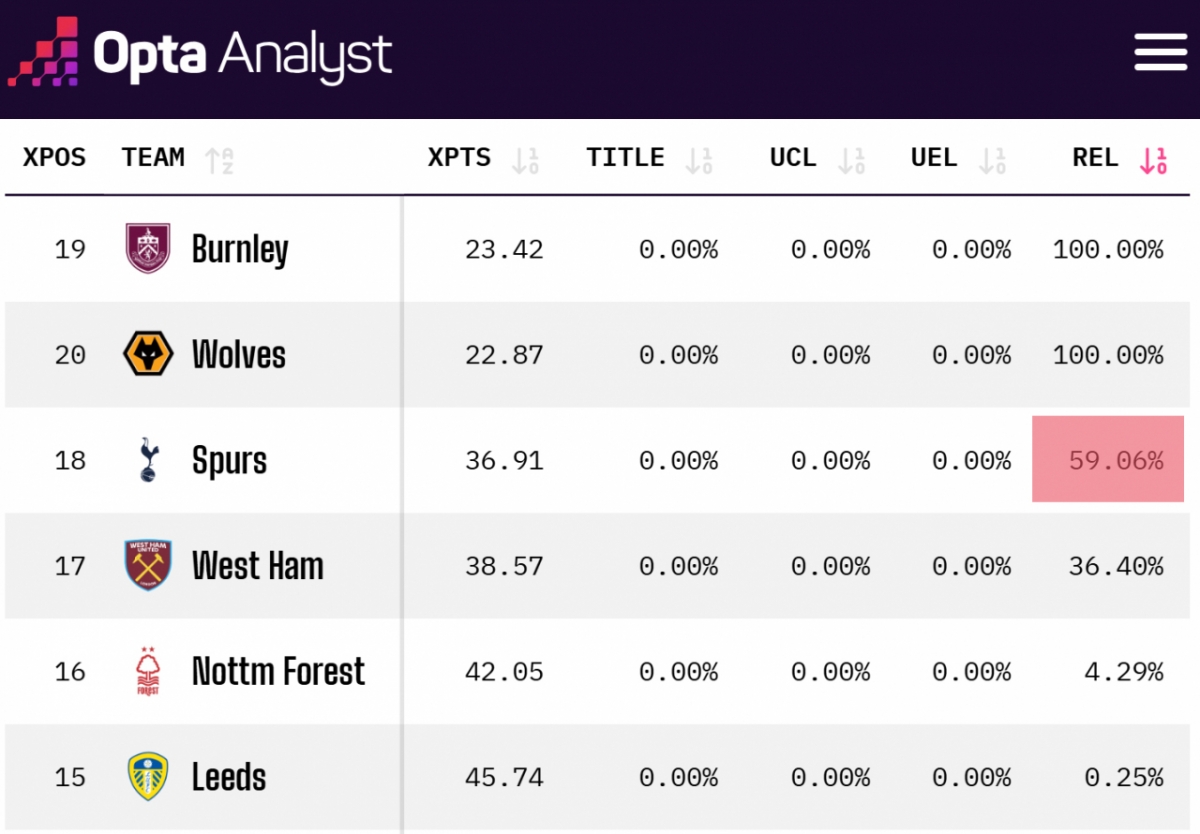Select the Leeds table row's XPTS value
The width and height of the screenshot is (1200, 834).
coord(504,777)
